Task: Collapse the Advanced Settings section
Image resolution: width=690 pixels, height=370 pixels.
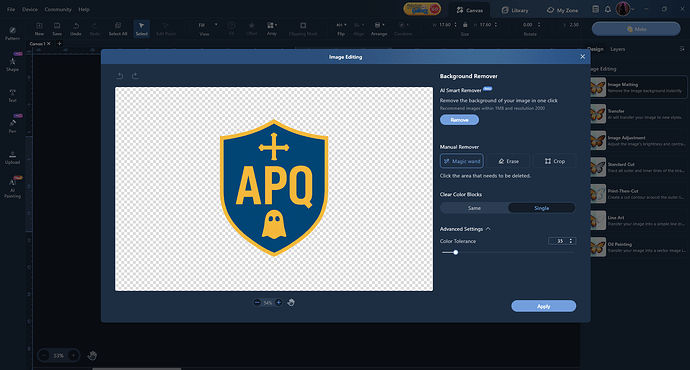Action: (488, 229)
